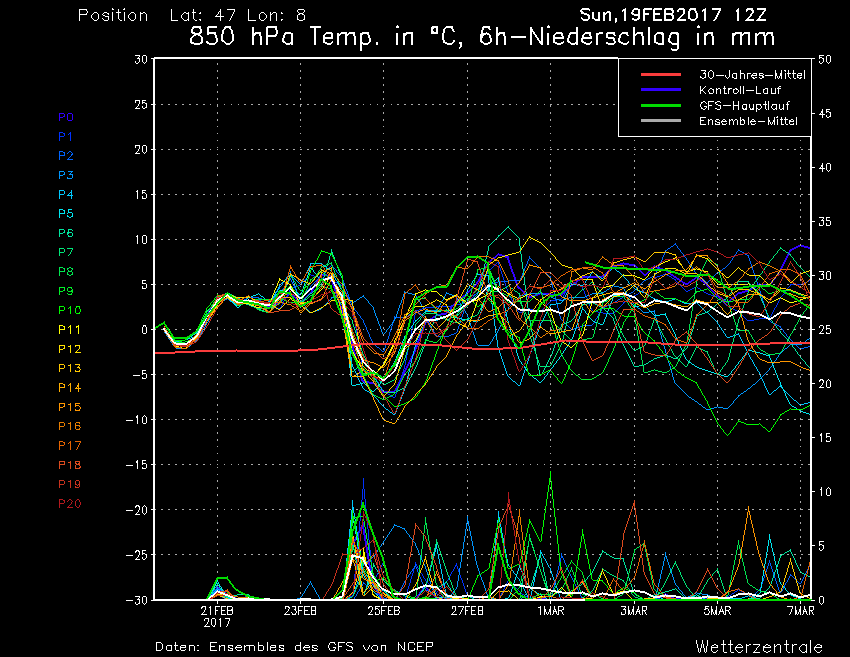Click the Wetterzentrale watermark text

(x=758, y=646)
